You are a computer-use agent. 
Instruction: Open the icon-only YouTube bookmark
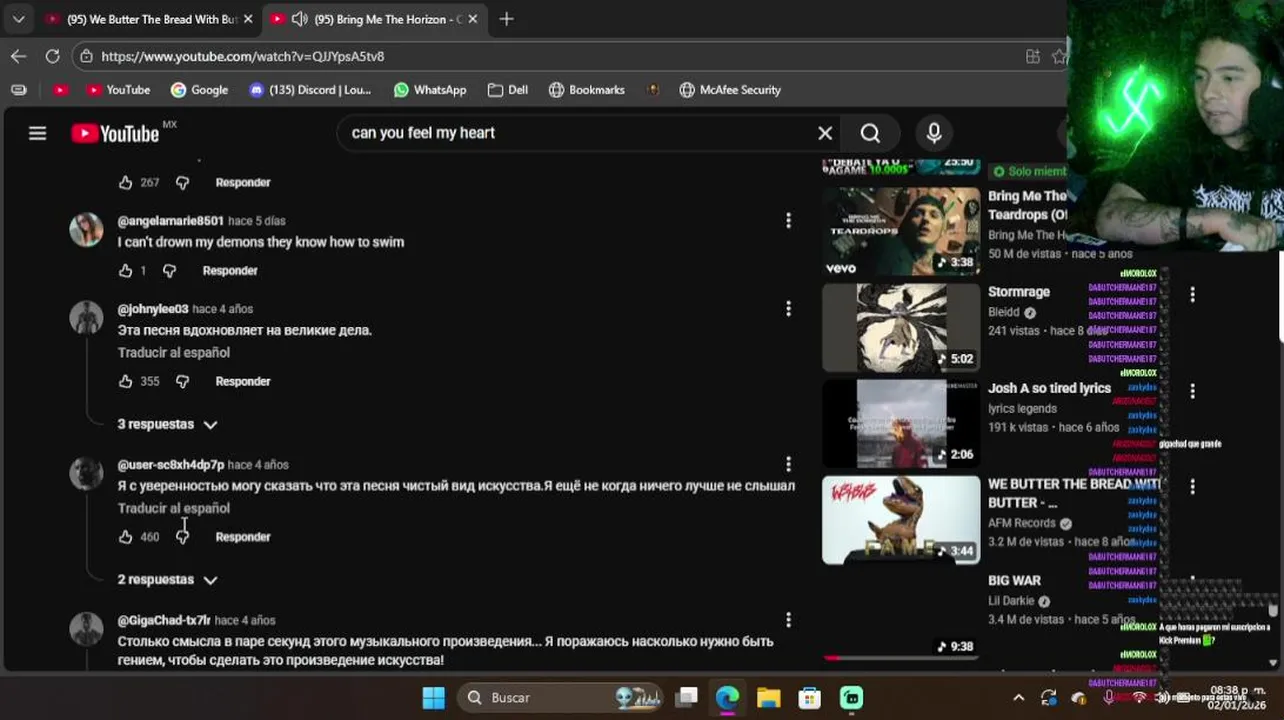(x=60, y=90)
